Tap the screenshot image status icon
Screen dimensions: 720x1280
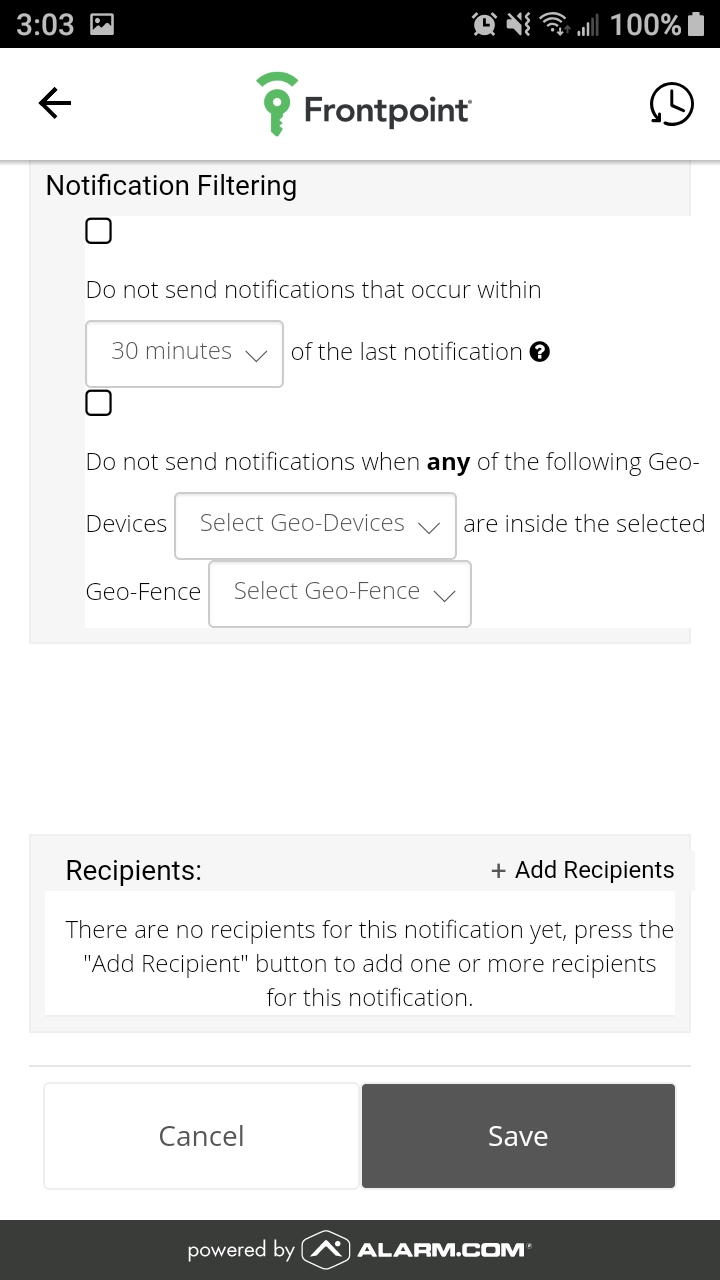click(x=102, y=24)
